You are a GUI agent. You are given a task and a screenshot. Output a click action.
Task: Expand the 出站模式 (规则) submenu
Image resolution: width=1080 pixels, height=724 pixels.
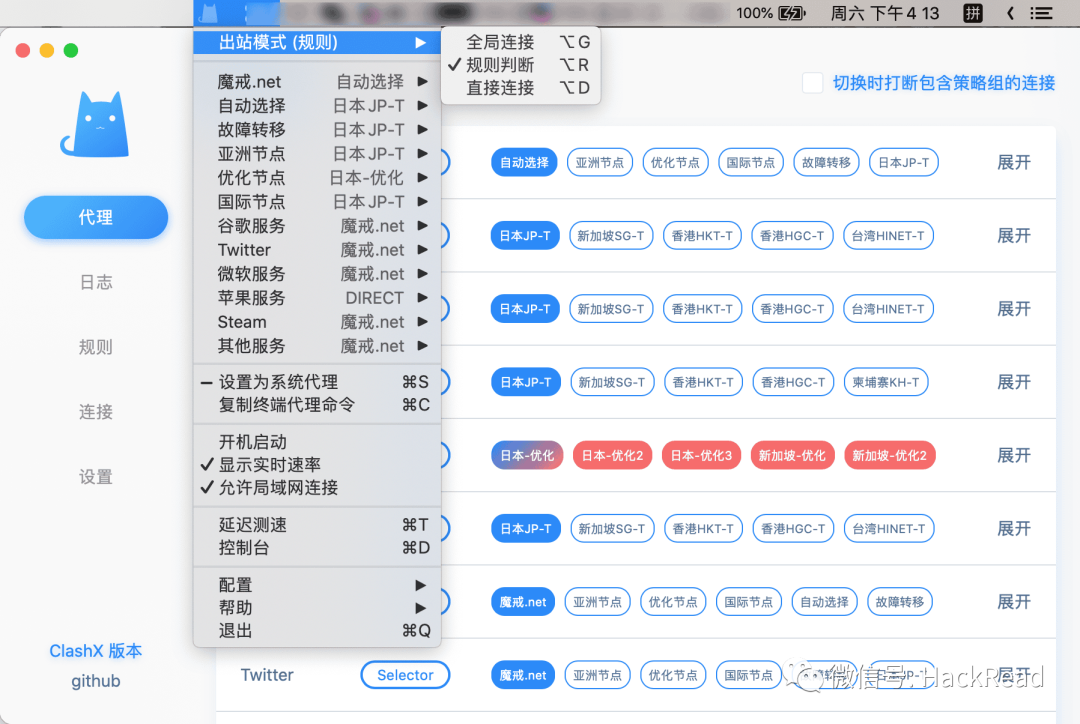(317, 43)
